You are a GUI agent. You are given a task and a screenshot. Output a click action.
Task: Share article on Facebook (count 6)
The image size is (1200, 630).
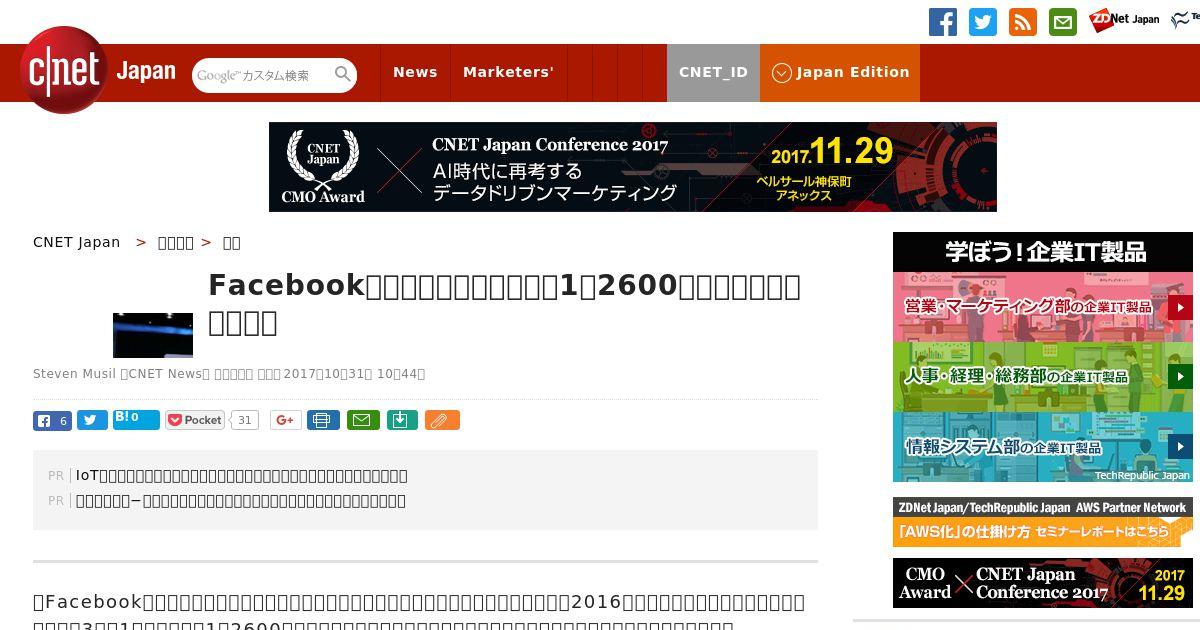pyautogui.click(x=52, y=421)
